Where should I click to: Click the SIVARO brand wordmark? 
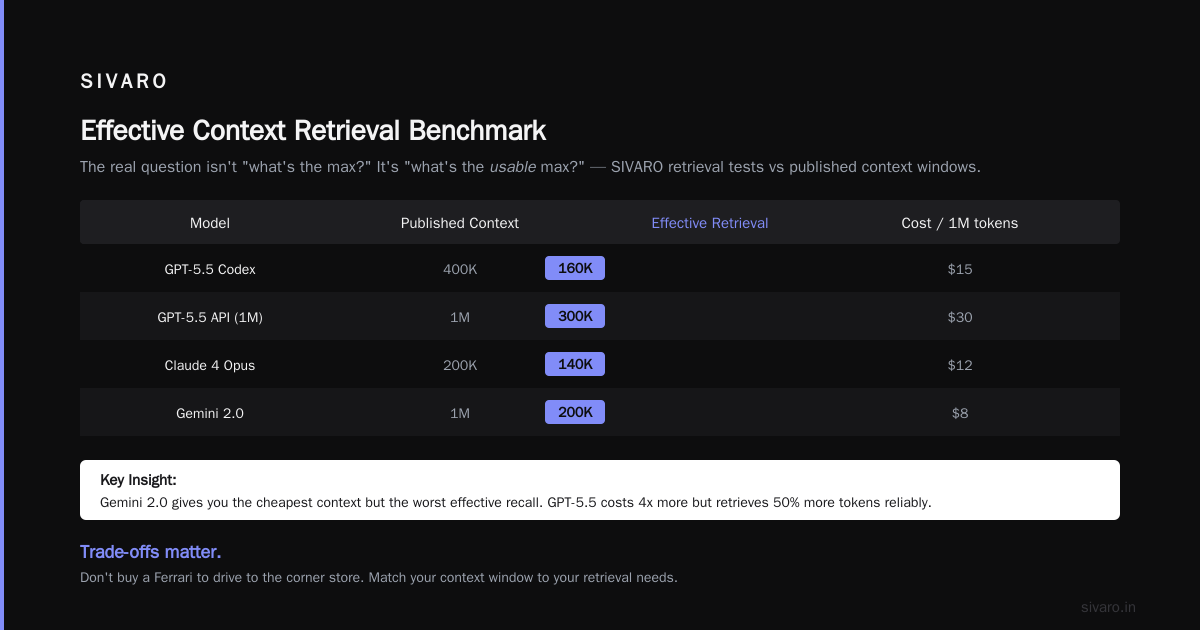pyautogui.click(x=124, y=82)
